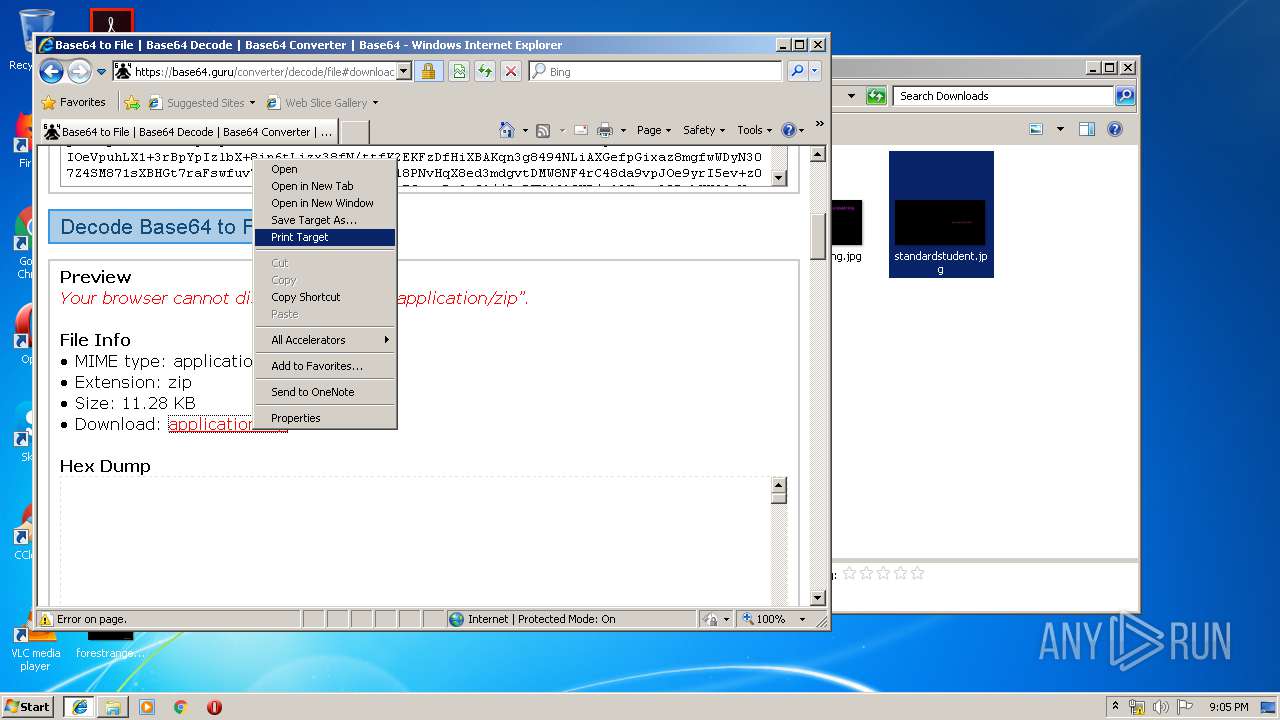The image size is (1280, 720).
Task: Open the search provider dropdown arrow
Action: pos(814,71)
